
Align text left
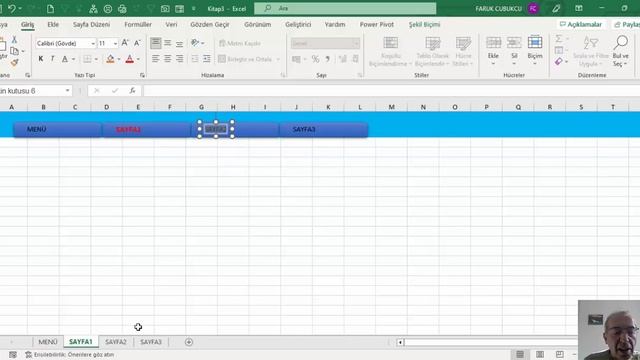coord(156,59)
